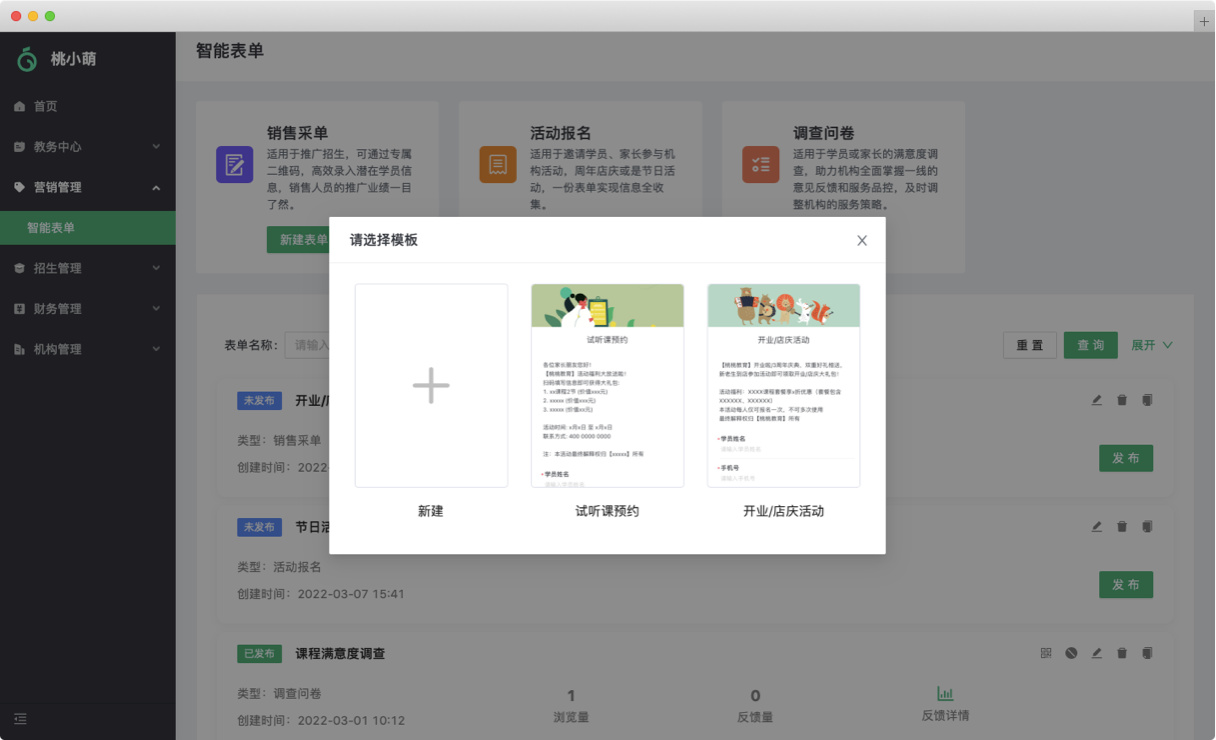The width and height of the screenshot is (1216, 740).
Task: Click the sidebar collapse icon at bottom
Action: click(20, 719)
